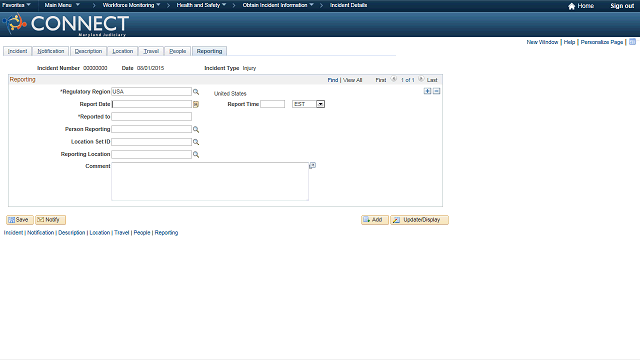Show previous row arrow icon
Screen dimensions: 640x360
click(x=393, y=79)
